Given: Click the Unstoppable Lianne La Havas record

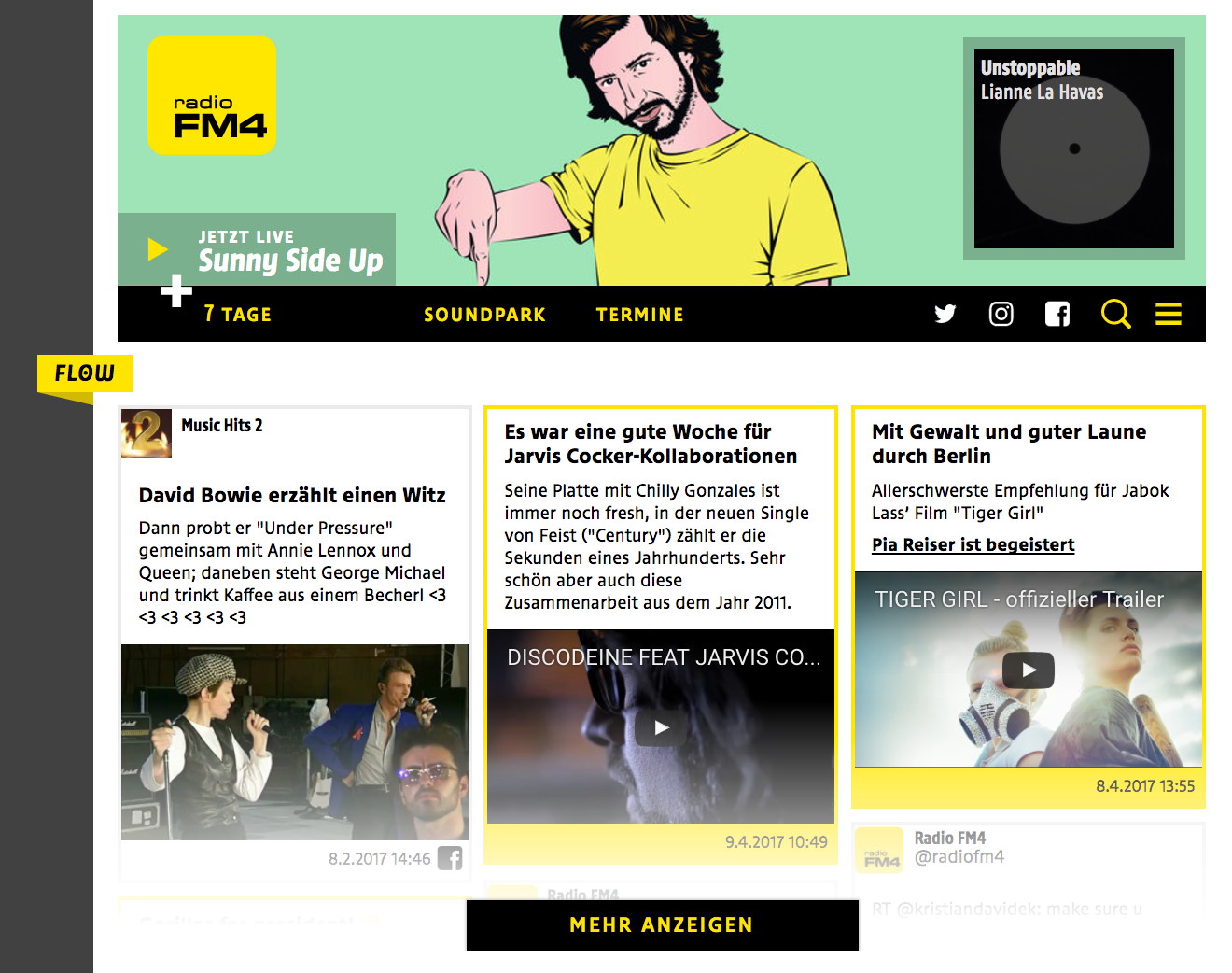Looking at the screenshot, I should point(1074,148).
